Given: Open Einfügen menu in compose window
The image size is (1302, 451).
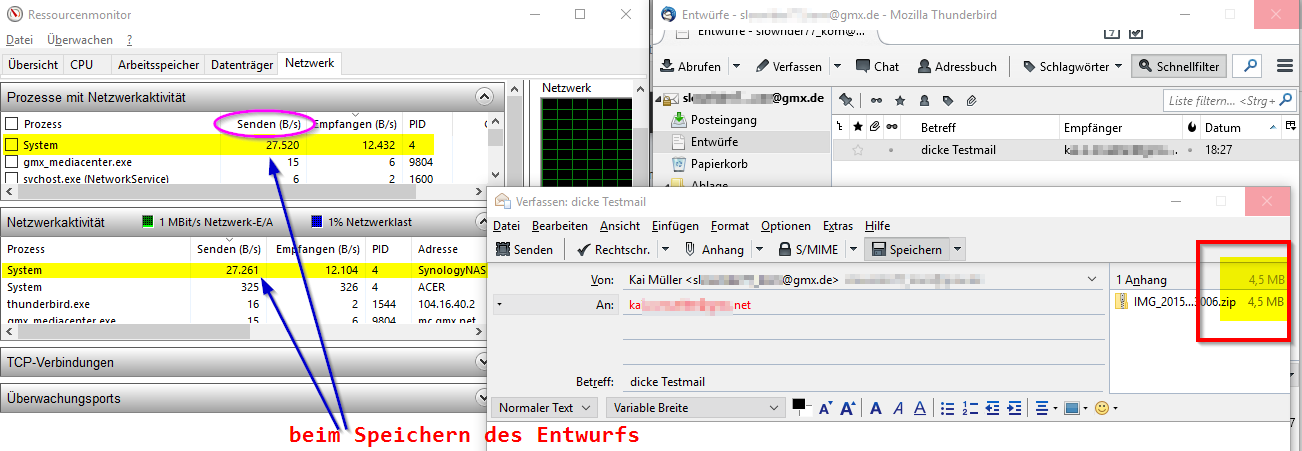Looking at the screenshot, I should [675, 226].
